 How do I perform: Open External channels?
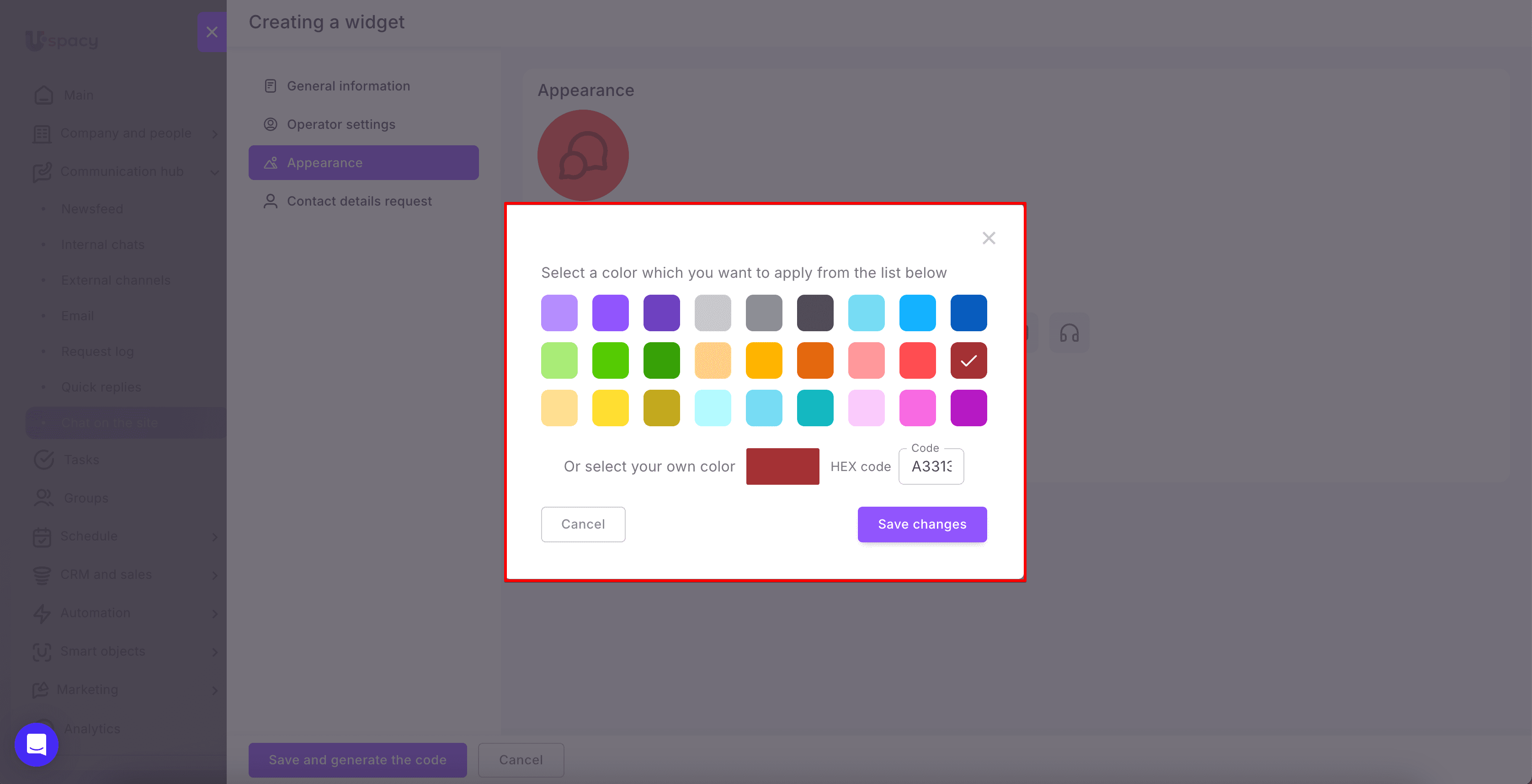[x=116, y=281]
